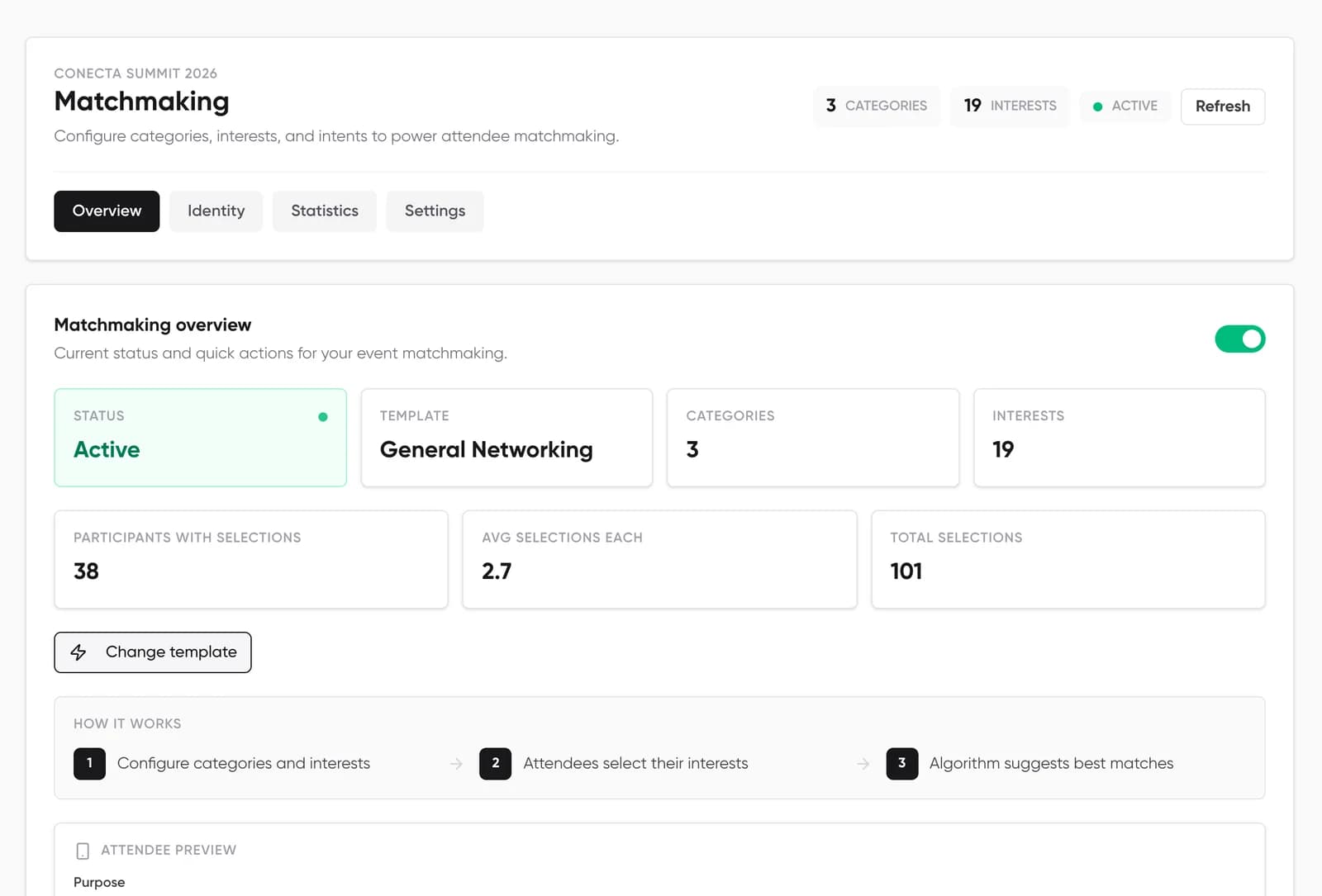The height and width of the screenshot is (896, 1322).
Task: Click the phone icon beside Attendee Preview
Action: (x=83, y=851)
